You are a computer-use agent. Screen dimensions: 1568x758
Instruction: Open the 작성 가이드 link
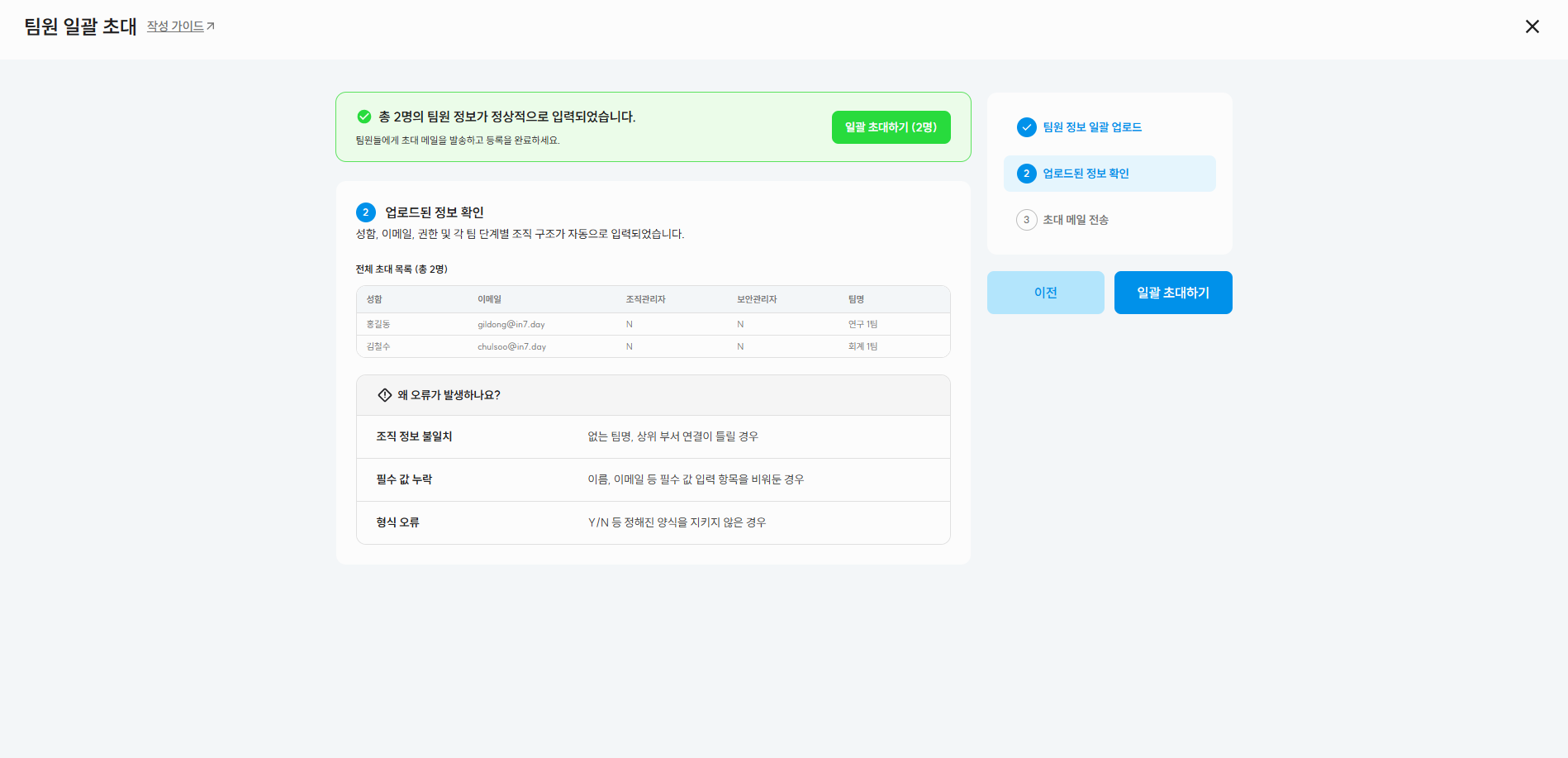pyautogui.click(x=175, y=26)
